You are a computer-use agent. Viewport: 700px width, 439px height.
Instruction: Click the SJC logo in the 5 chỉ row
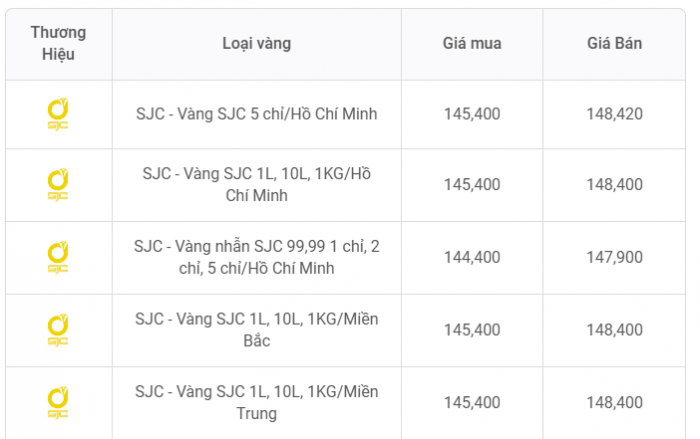[x=58, y=114]
